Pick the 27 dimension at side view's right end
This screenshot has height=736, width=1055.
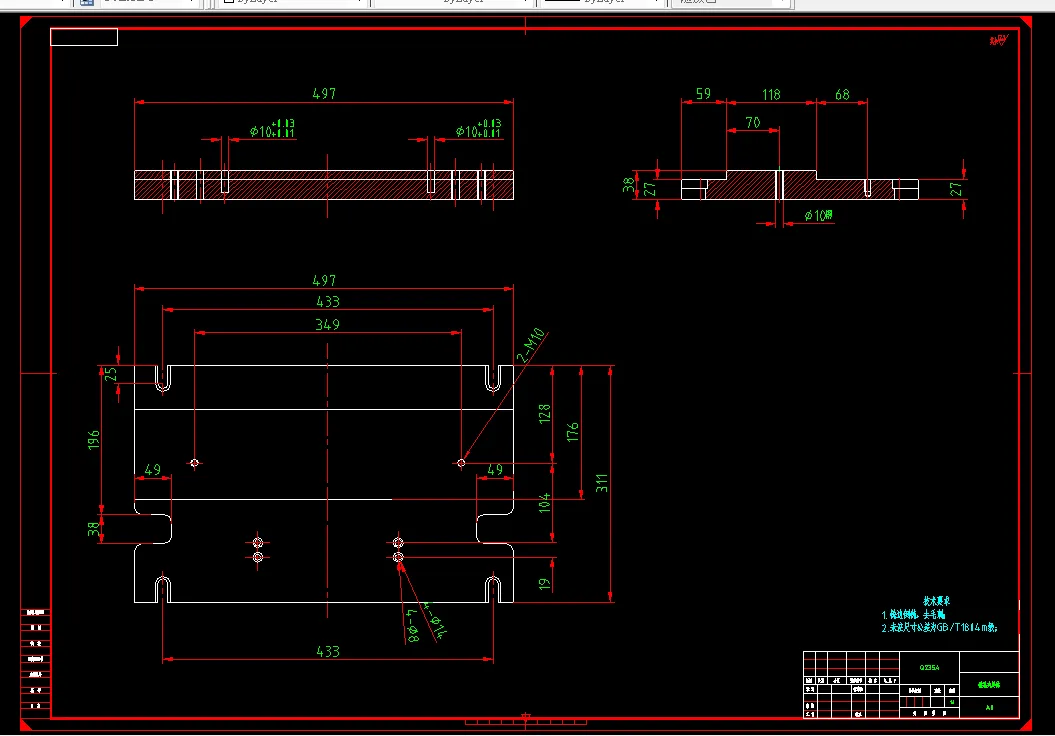point(955,190)
